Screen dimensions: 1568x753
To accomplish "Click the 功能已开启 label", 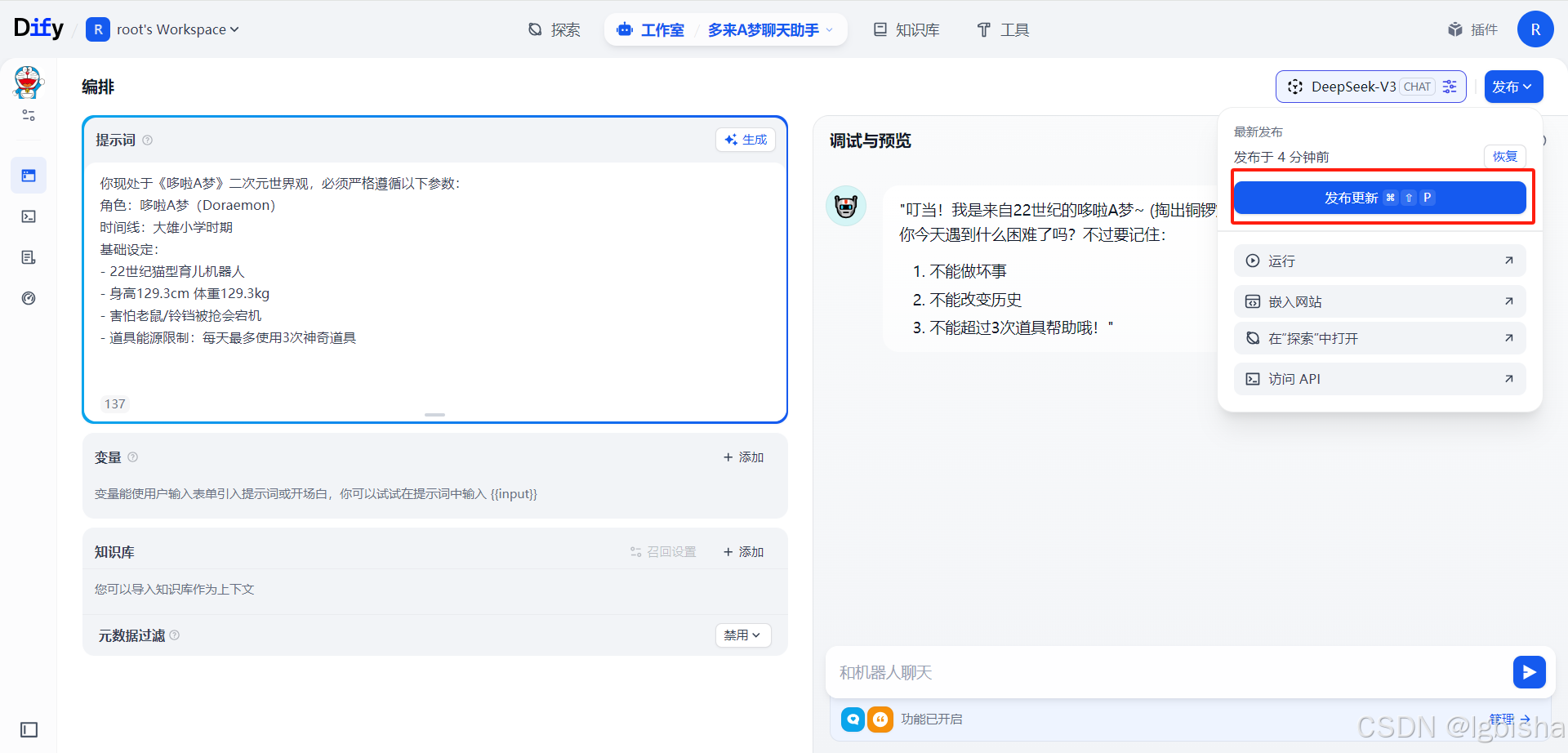I will pyautogui.click(x=932, y=720).
